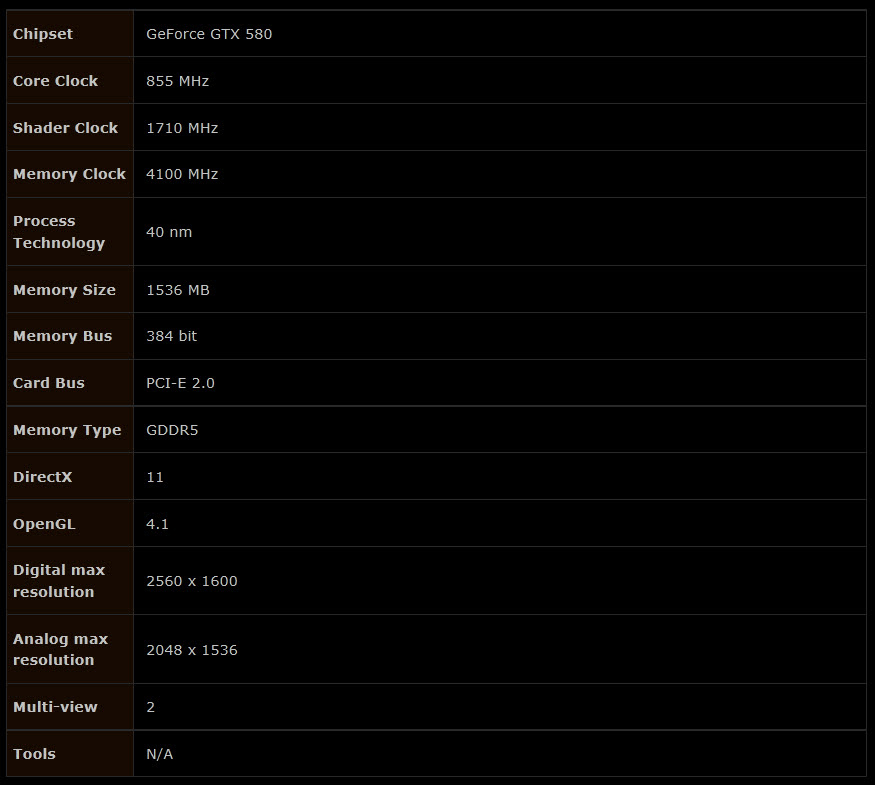
Task: Select the 2560 x 1600 value
Action: pyautogui.click(x=192, y=581)
